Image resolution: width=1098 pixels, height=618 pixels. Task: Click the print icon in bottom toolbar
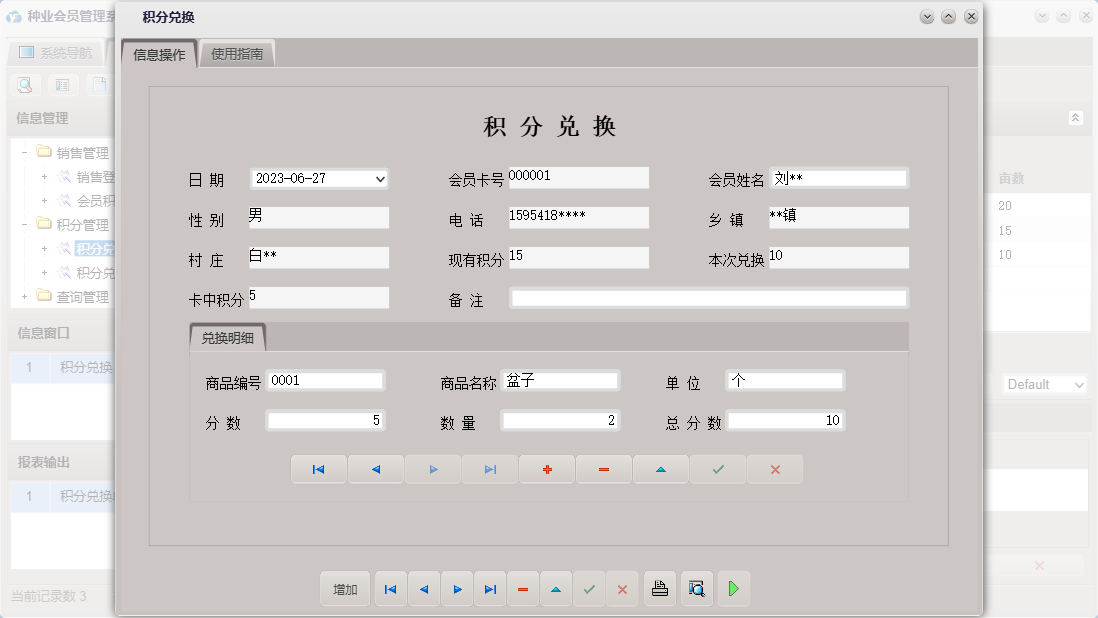[660, 589]
